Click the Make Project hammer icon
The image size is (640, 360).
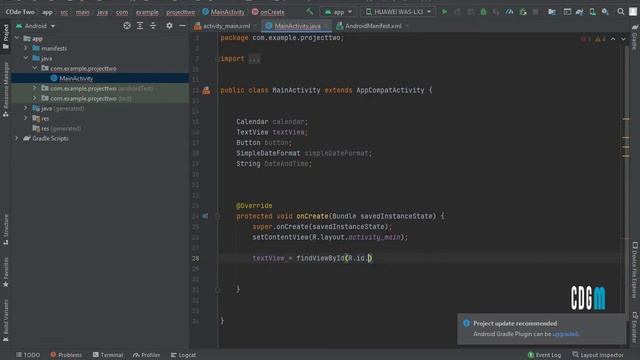310,12
